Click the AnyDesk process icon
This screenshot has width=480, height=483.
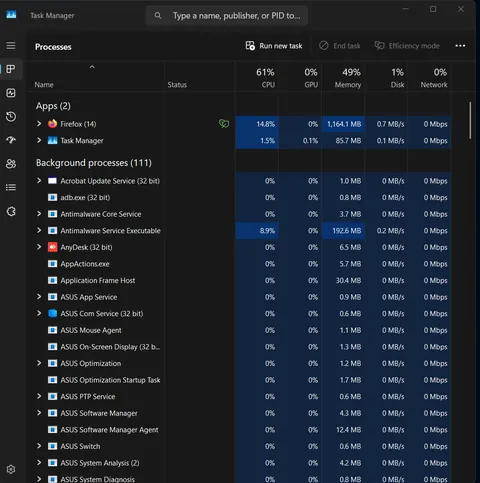tap(52, 247)
